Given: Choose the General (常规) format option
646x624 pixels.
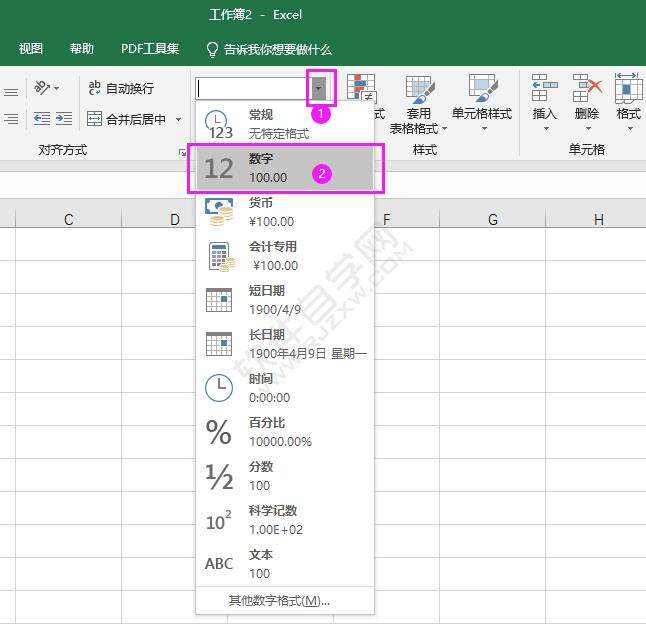Looking at the screenshot, I should pos(285,124).
